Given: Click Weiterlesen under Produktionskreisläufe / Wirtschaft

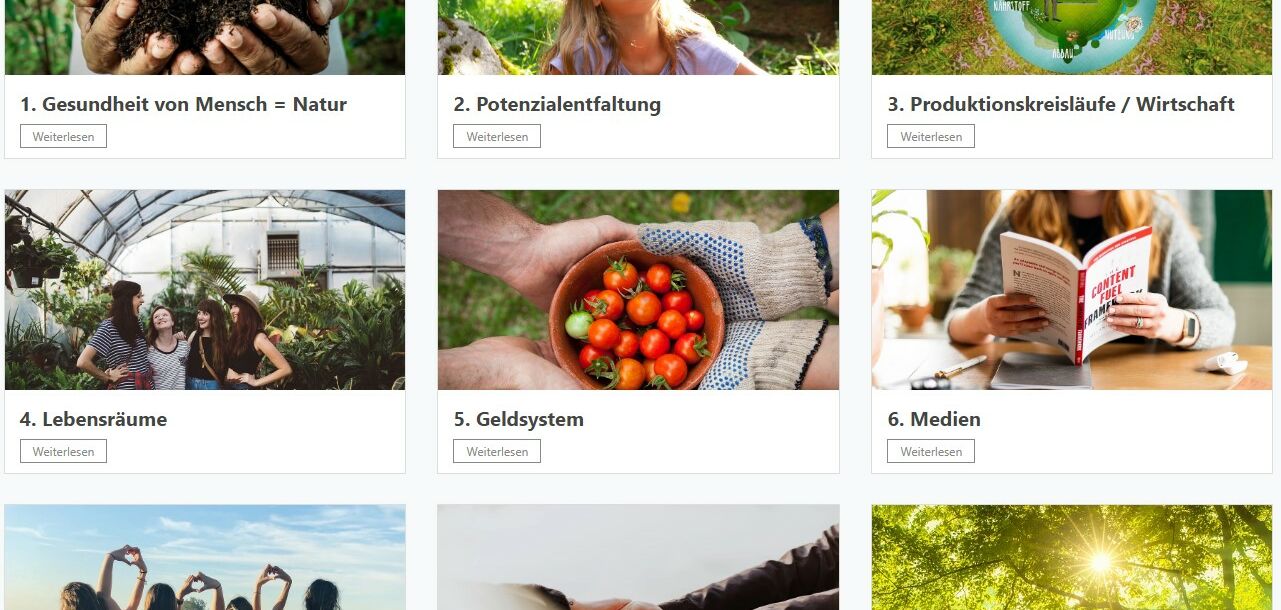Looking at the screenshot, I should (x=931, y=136).
